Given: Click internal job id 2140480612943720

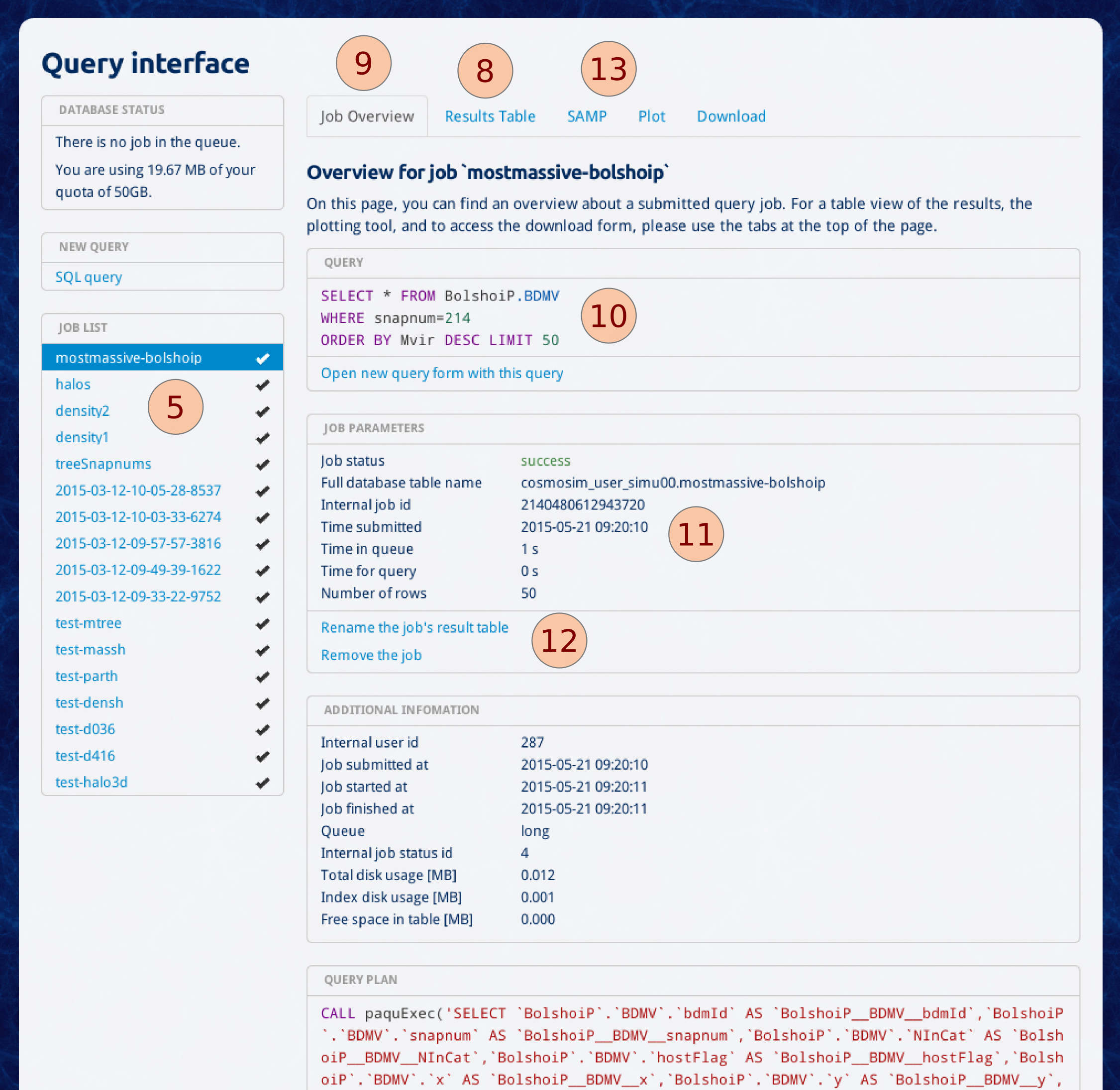Looking at the screenshot, I should tap(582, 505).
